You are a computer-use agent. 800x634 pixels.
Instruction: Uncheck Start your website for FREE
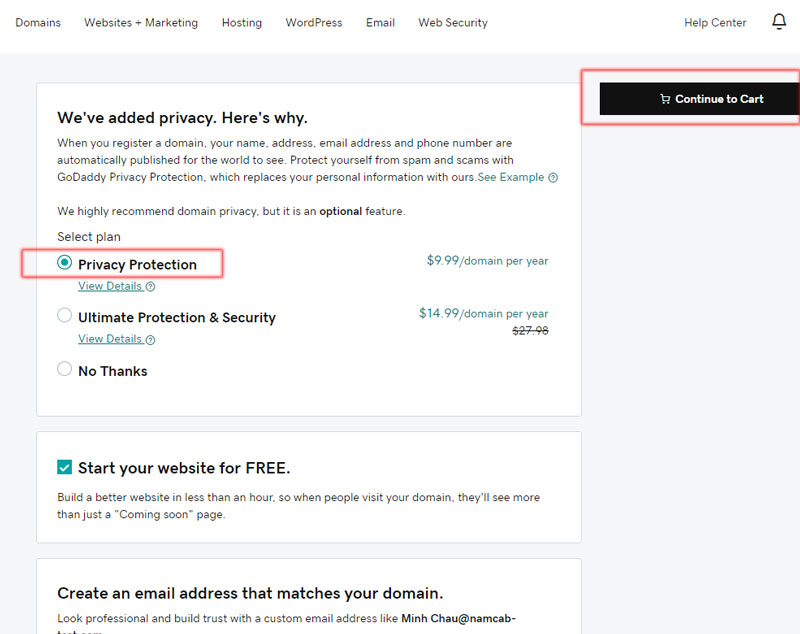64,466
